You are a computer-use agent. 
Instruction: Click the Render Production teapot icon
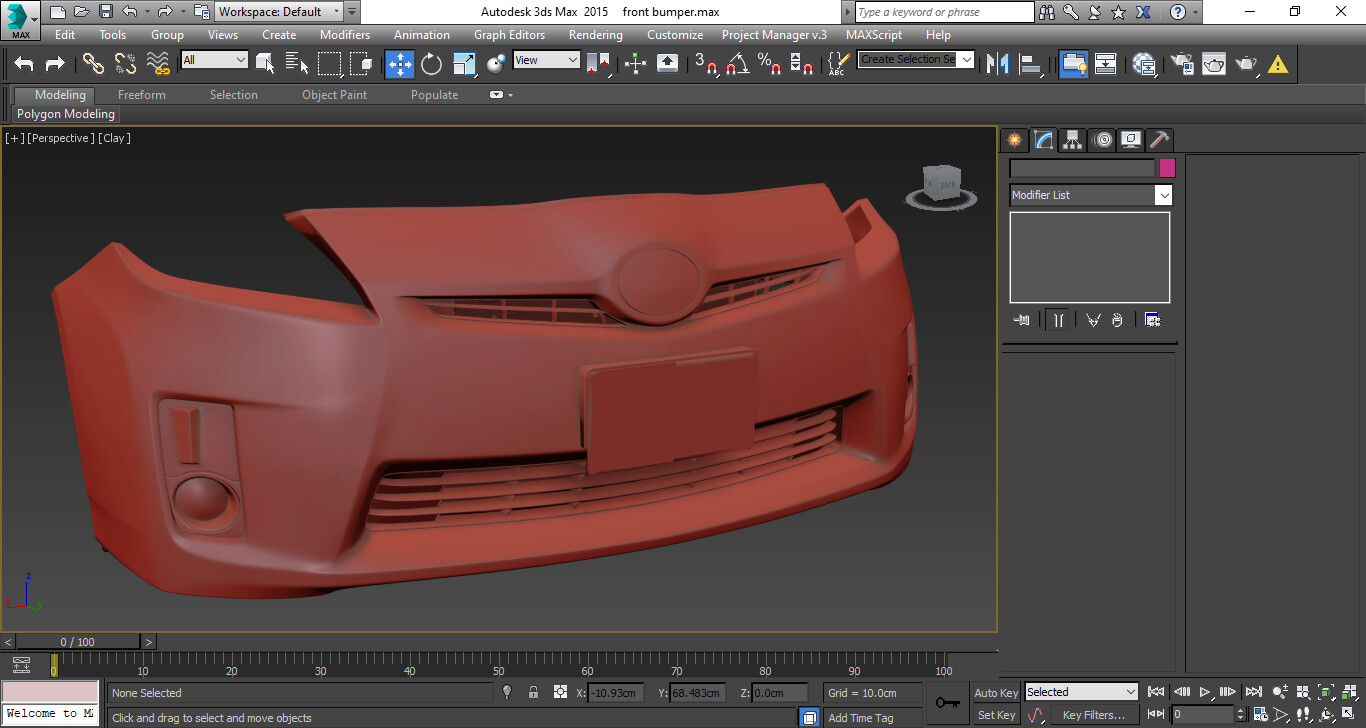click(x=1246, y=64)
